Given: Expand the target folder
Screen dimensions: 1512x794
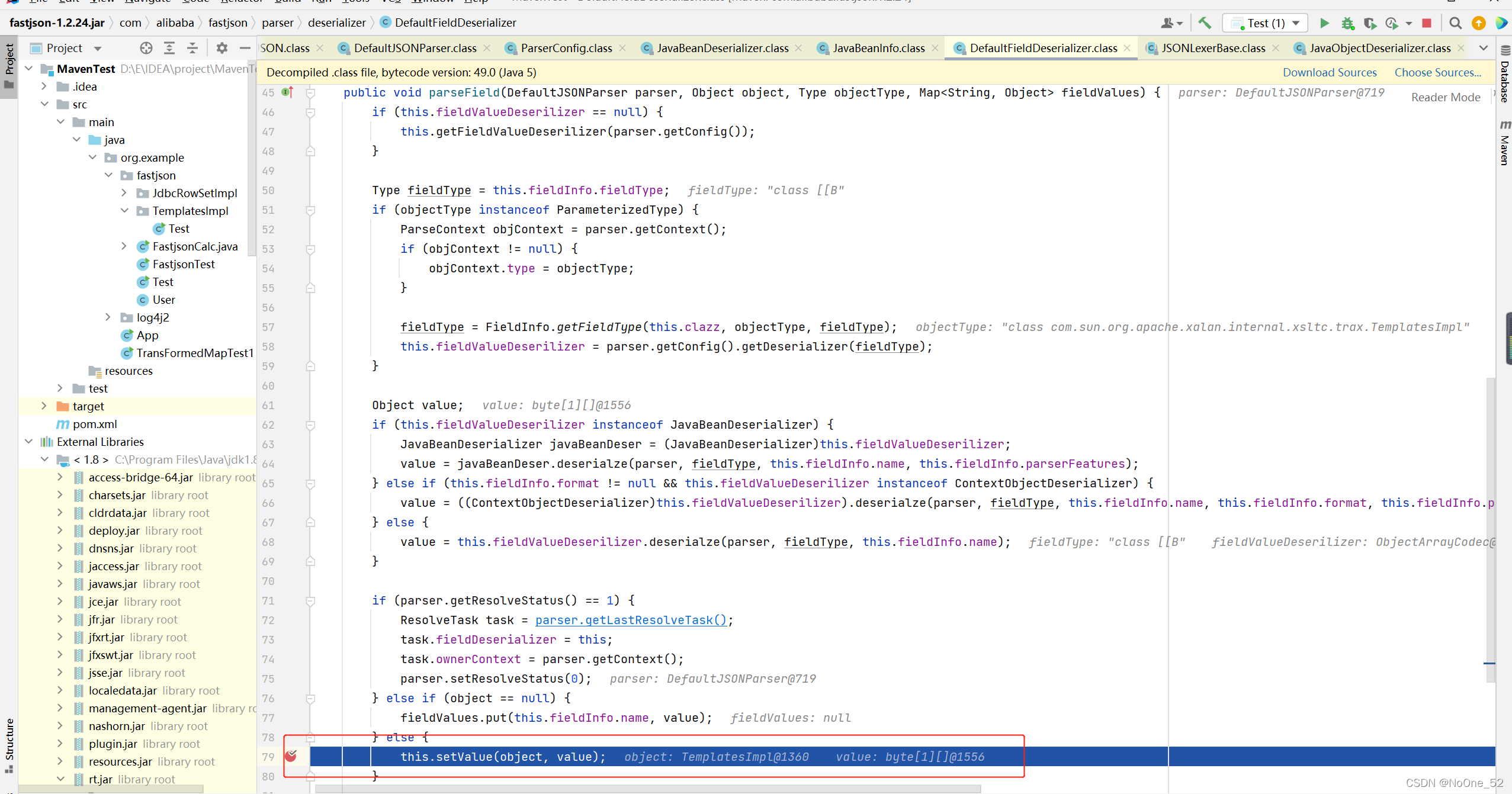Looking at the screenshot, I should pos(44,406).
